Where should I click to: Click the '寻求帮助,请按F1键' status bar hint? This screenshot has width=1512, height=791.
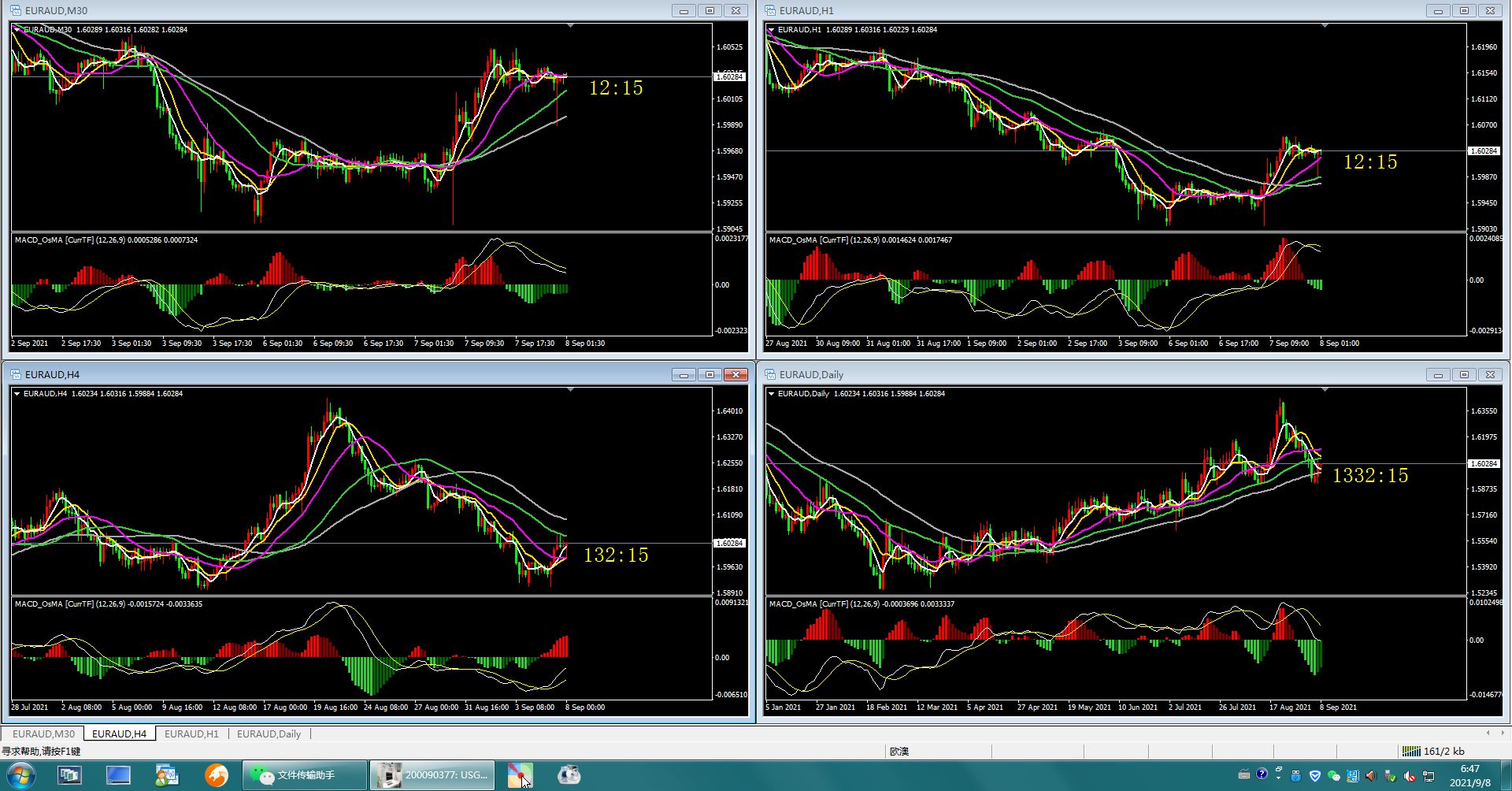click(x=42, y=752)
